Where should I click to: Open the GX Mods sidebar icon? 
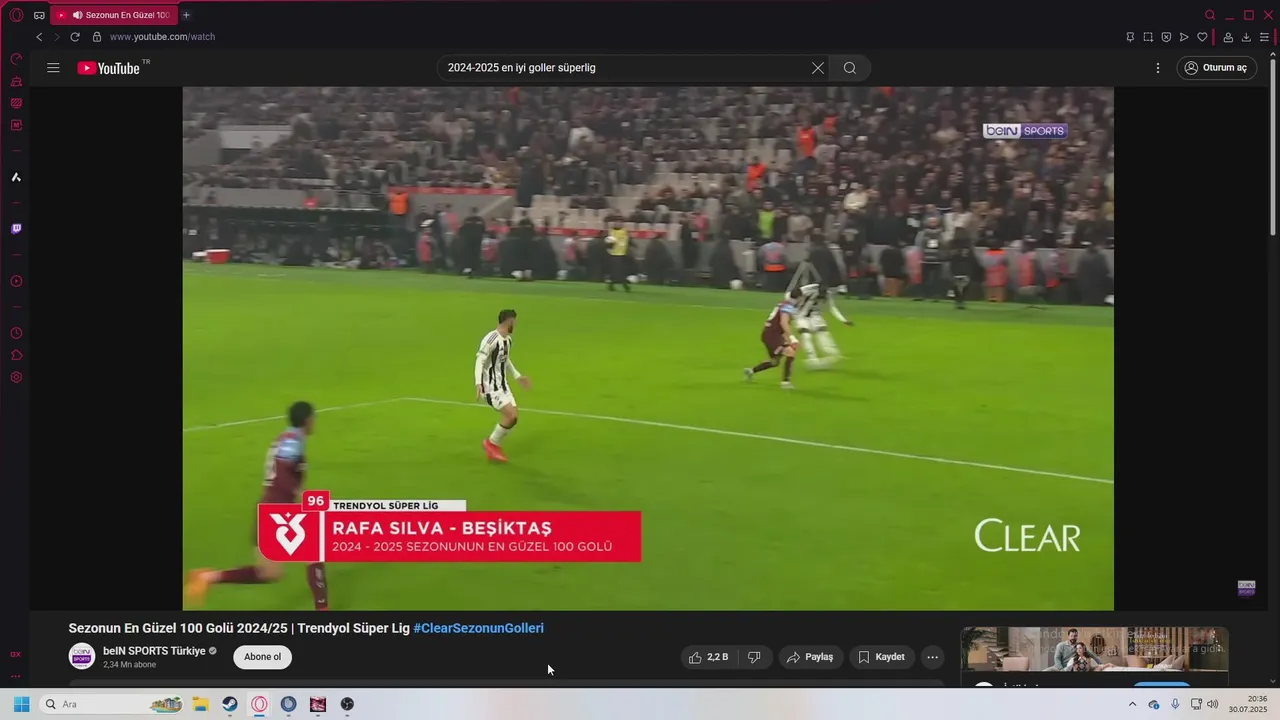click(16, 125)
